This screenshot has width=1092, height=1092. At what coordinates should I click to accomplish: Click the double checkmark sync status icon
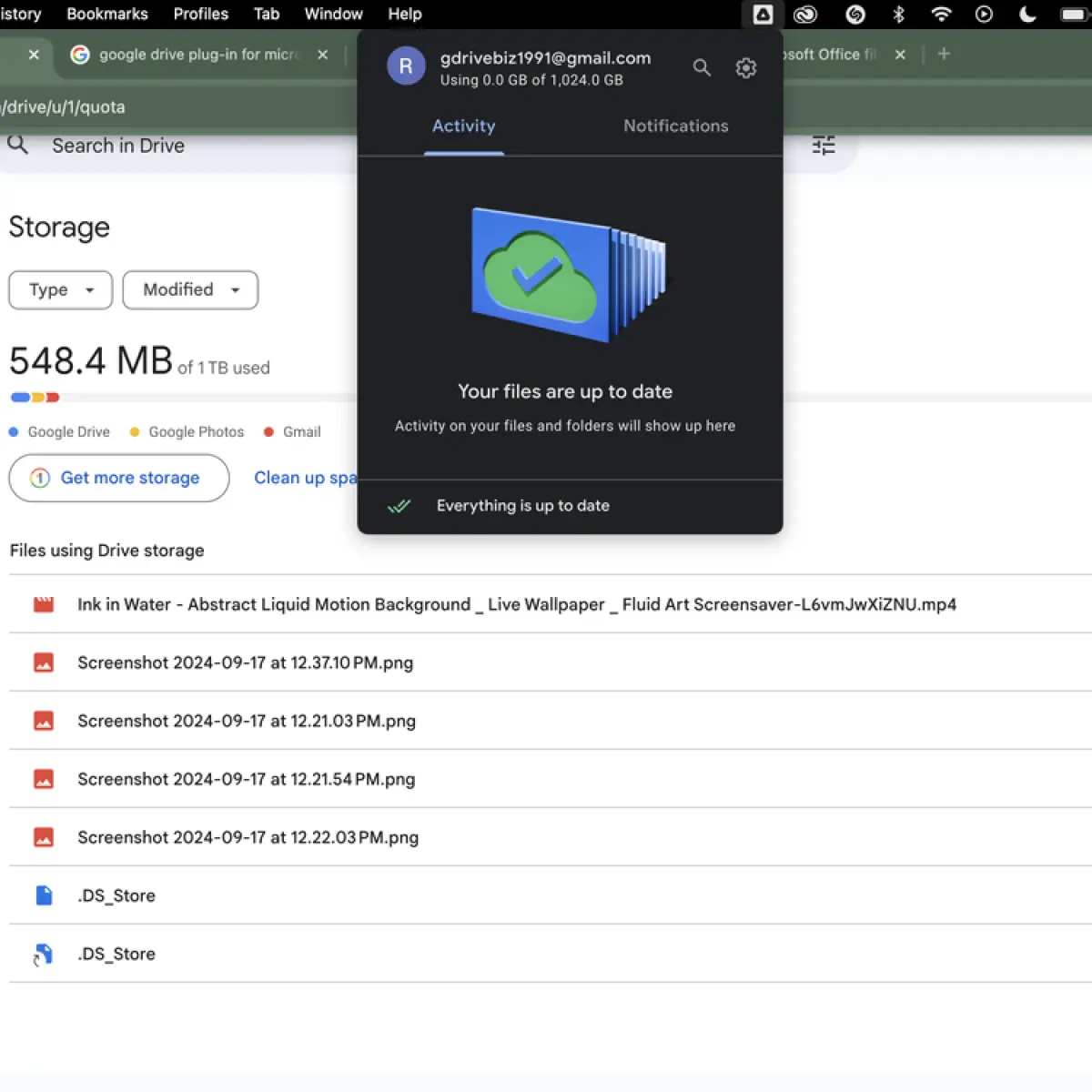coord(399,506)
